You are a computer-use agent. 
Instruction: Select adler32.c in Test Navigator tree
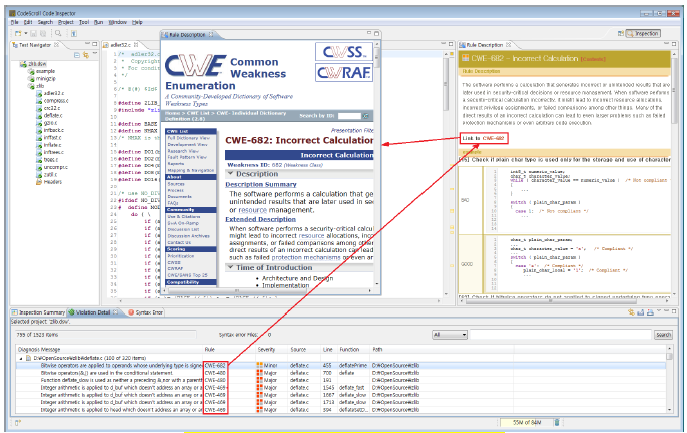click(x=53, y=93)
